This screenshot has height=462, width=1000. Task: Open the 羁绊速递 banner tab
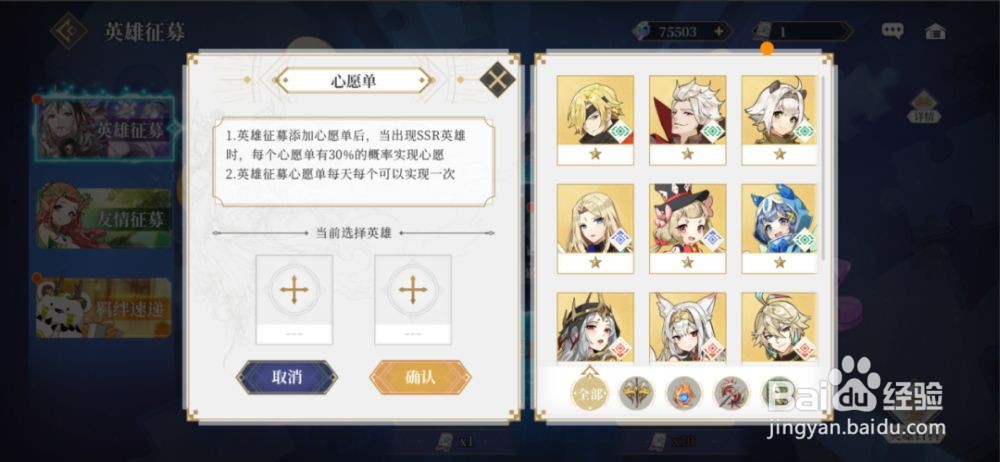[104, 308]
